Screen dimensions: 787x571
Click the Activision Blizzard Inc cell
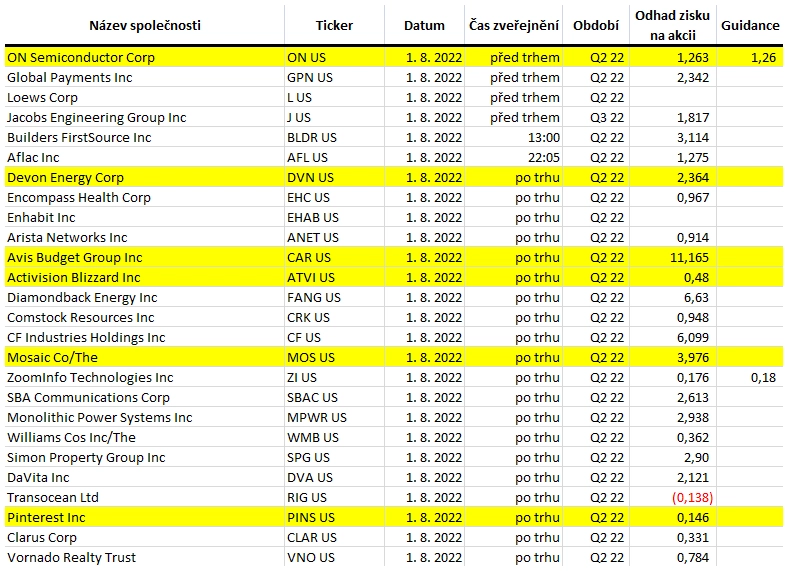point(145,277)
